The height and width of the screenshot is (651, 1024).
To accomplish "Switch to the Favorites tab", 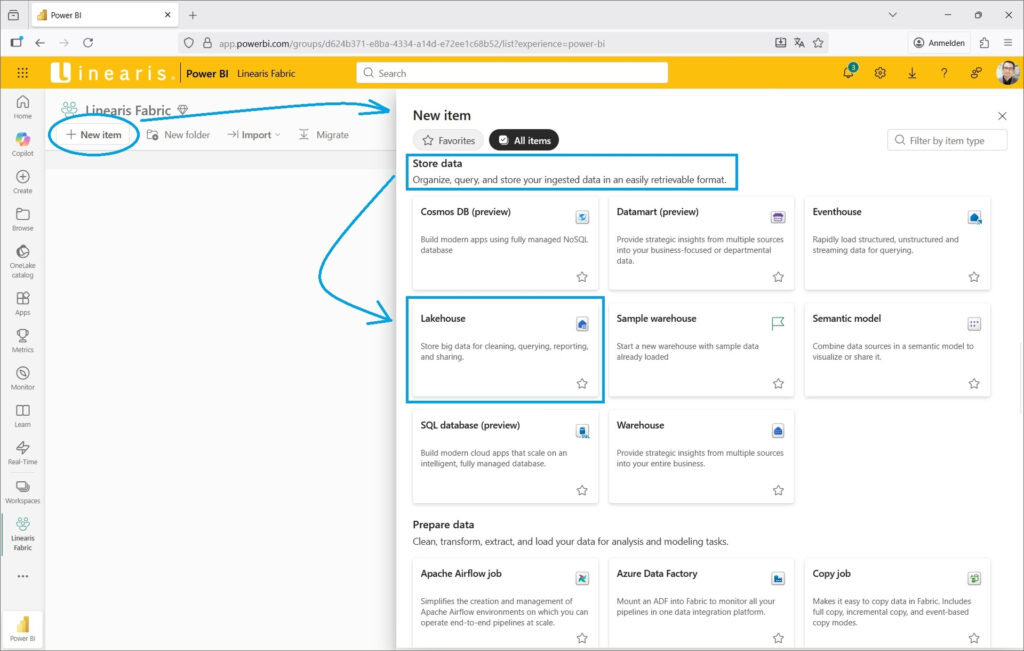I will 448,141.
